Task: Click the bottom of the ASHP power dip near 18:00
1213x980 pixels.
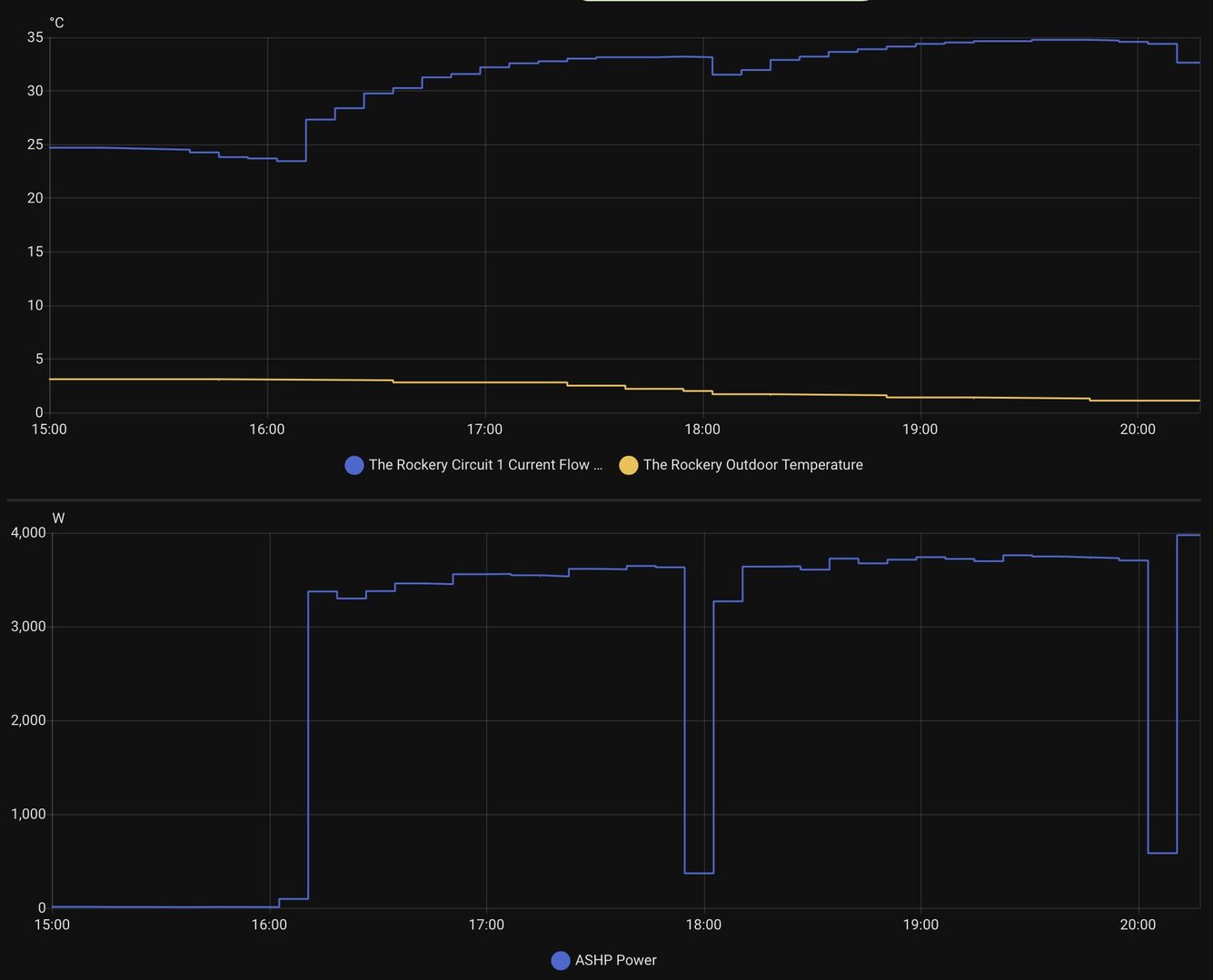Action: [699, 873]
